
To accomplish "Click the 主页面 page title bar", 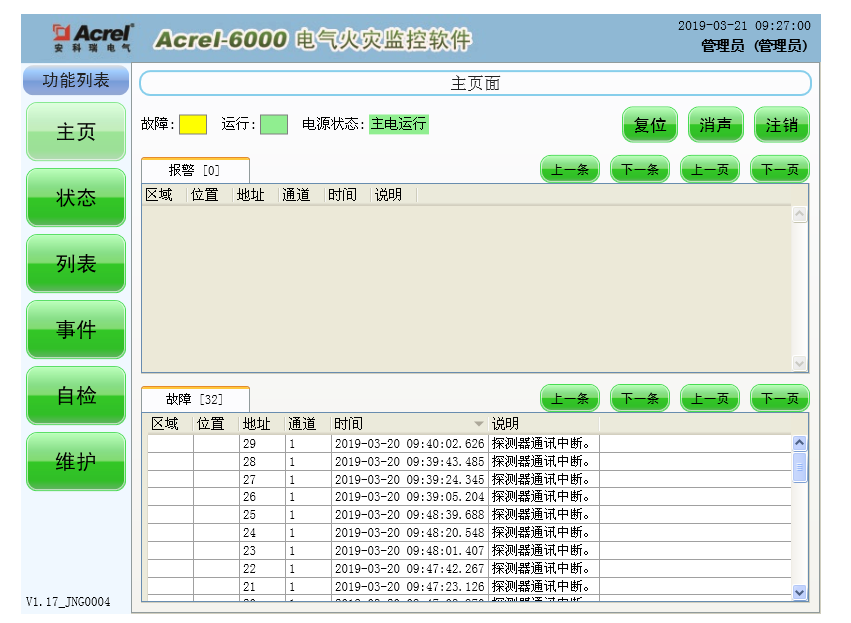I will point(475,84).
